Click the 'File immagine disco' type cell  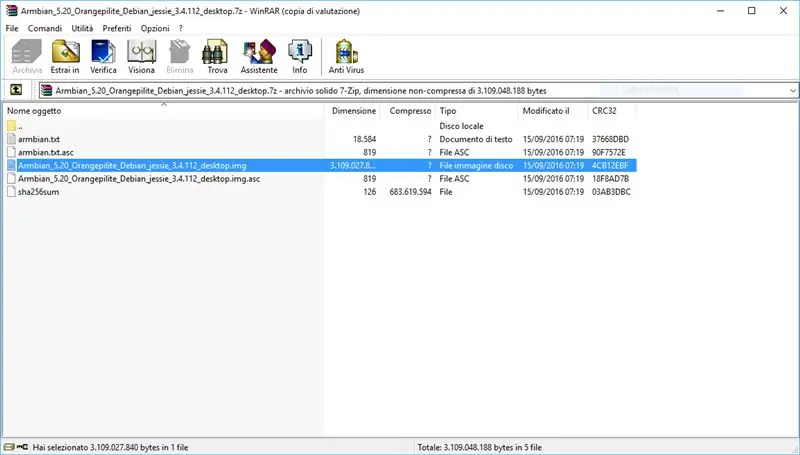476,165
